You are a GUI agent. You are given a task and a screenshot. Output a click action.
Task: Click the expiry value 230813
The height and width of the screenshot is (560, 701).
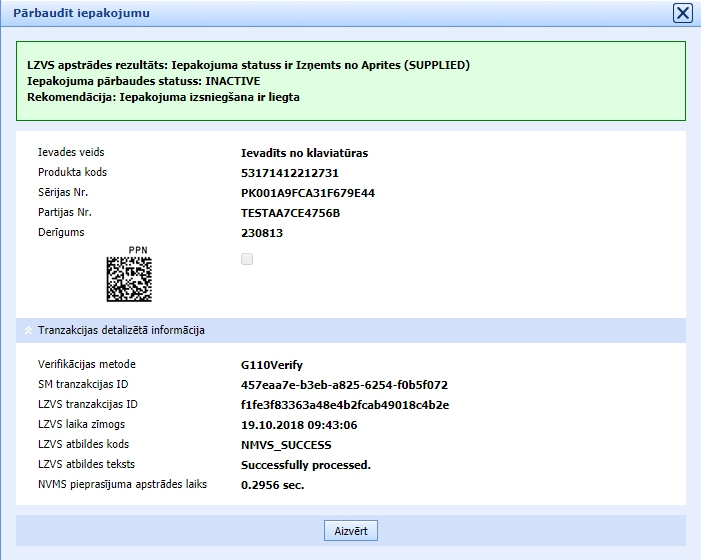[x=262, y=233]
